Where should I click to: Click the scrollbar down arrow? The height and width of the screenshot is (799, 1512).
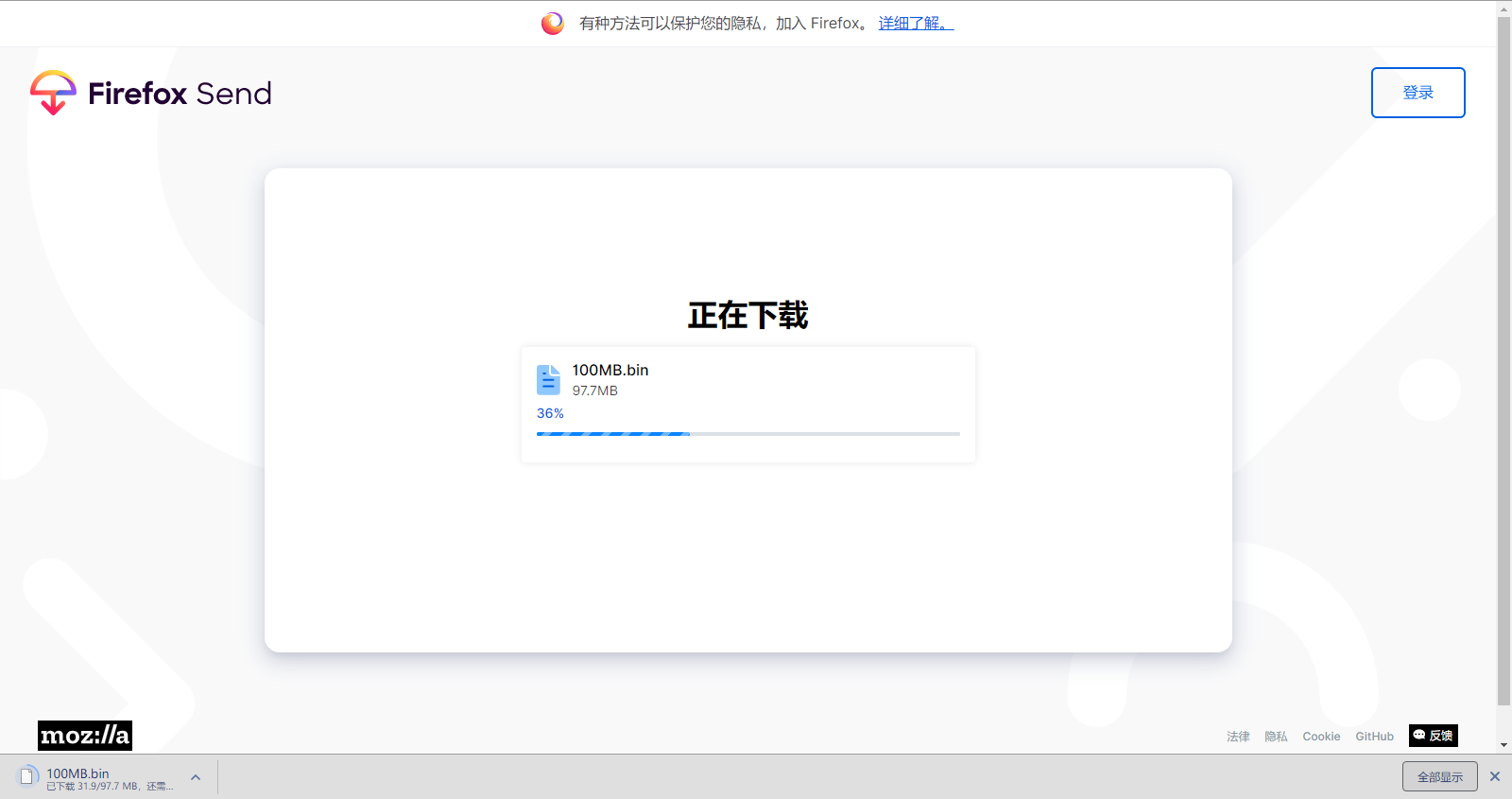(1503, 745)
